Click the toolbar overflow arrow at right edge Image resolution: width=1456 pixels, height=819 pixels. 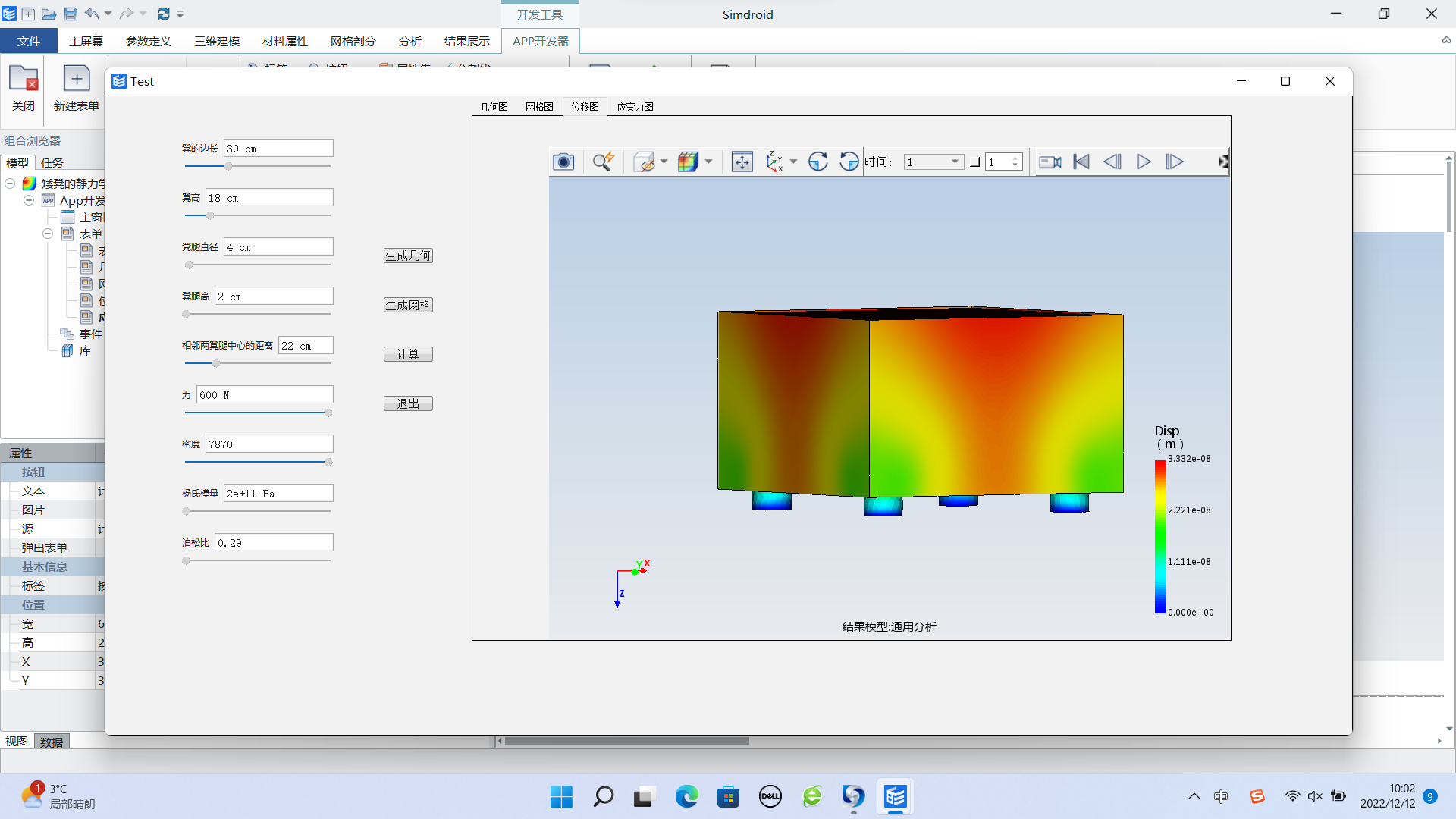(x=1223, y=162)
